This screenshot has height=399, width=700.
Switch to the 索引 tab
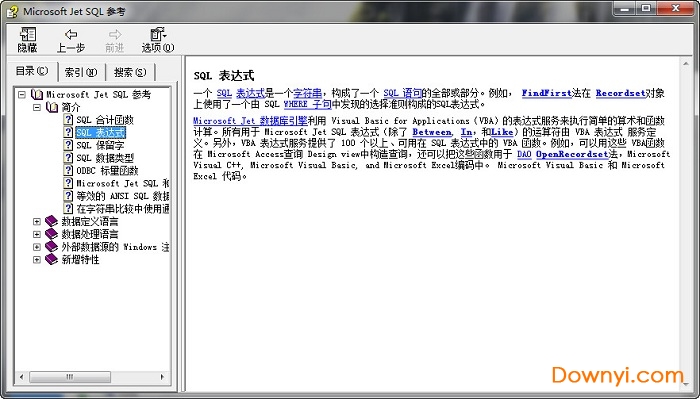[x=81, y=72]
